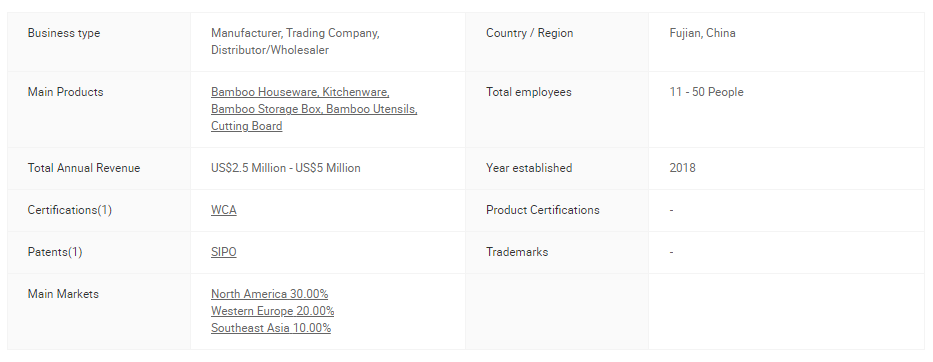This screenshot has width=933, height=362.
Task: Click the 11 - 50 People value
Action: (706, 92)
